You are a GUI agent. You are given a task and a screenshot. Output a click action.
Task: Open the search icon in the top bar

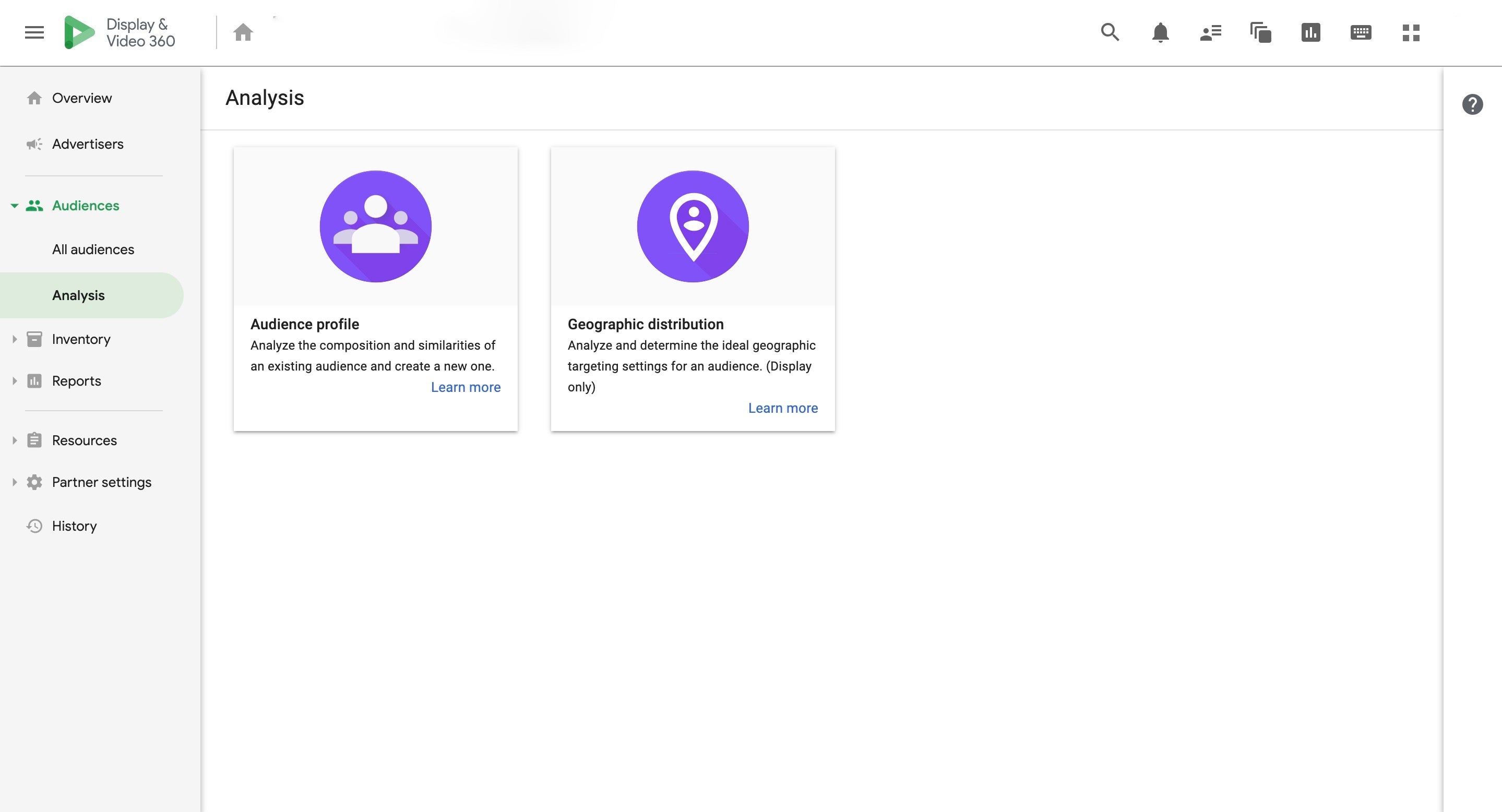pos(1110,33)
